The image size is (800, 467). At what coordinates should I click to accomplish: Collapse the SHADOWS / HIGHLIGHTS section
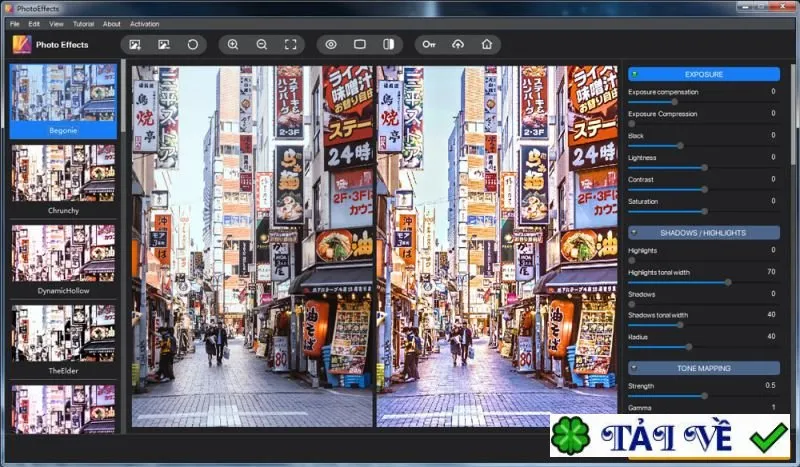704,233
